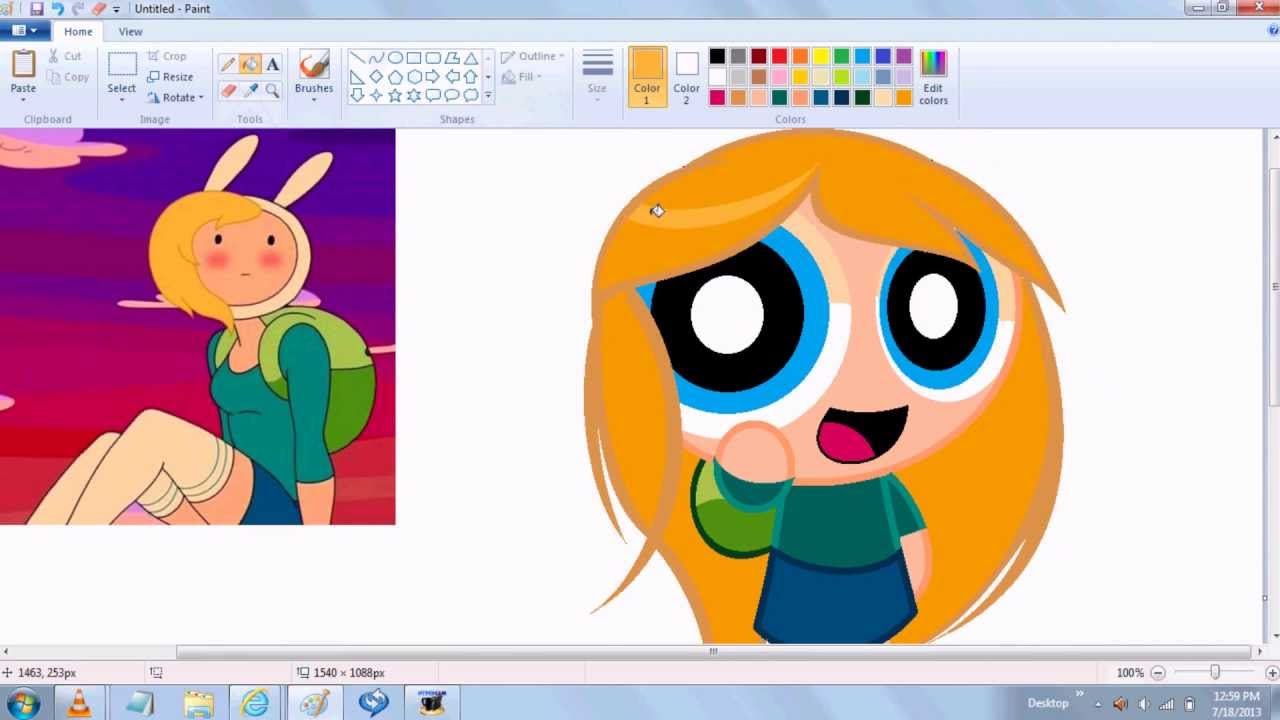Choose the Triangle shape

471,58
